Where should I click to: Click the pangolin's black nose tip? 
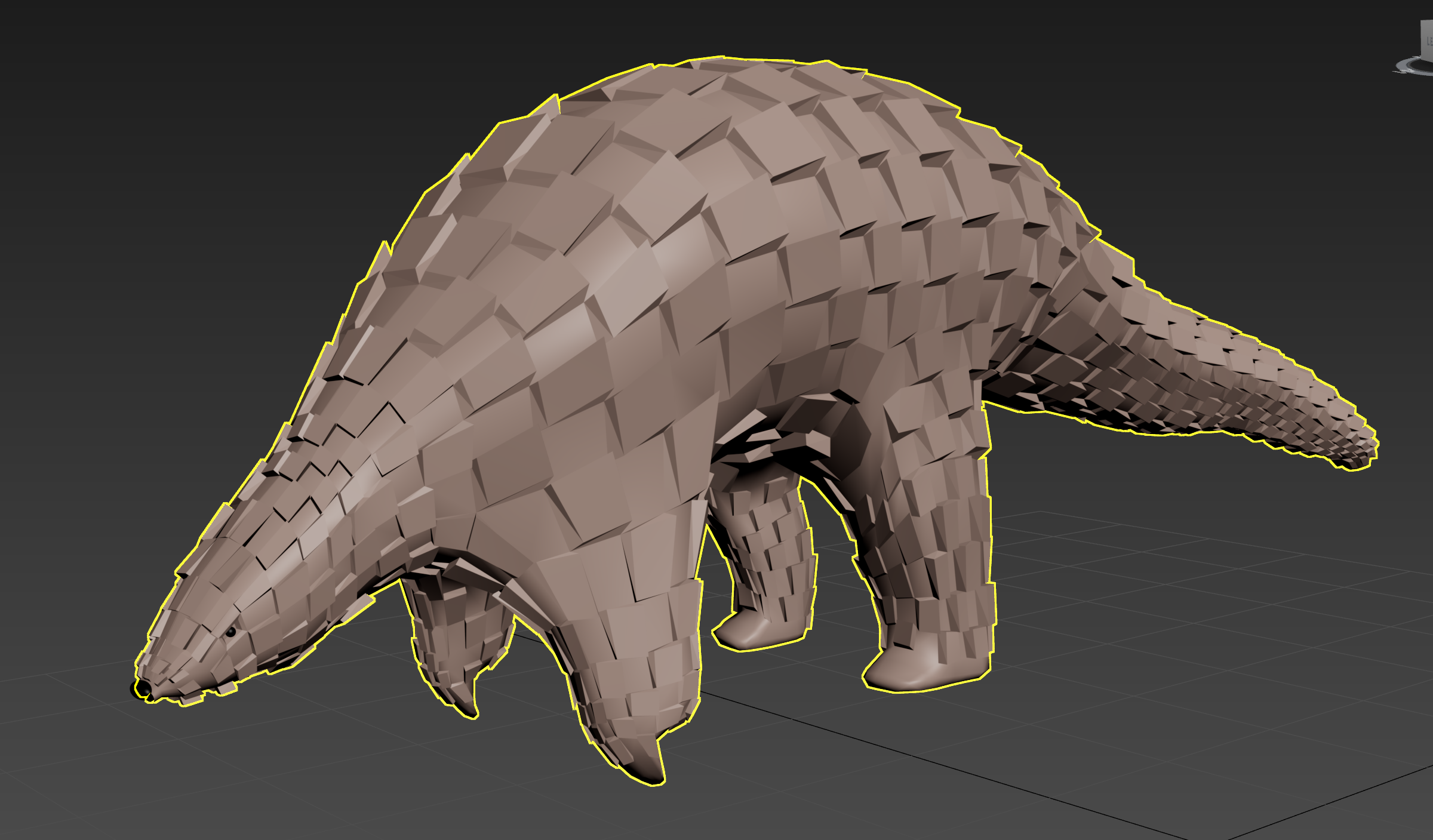(143, 689)
